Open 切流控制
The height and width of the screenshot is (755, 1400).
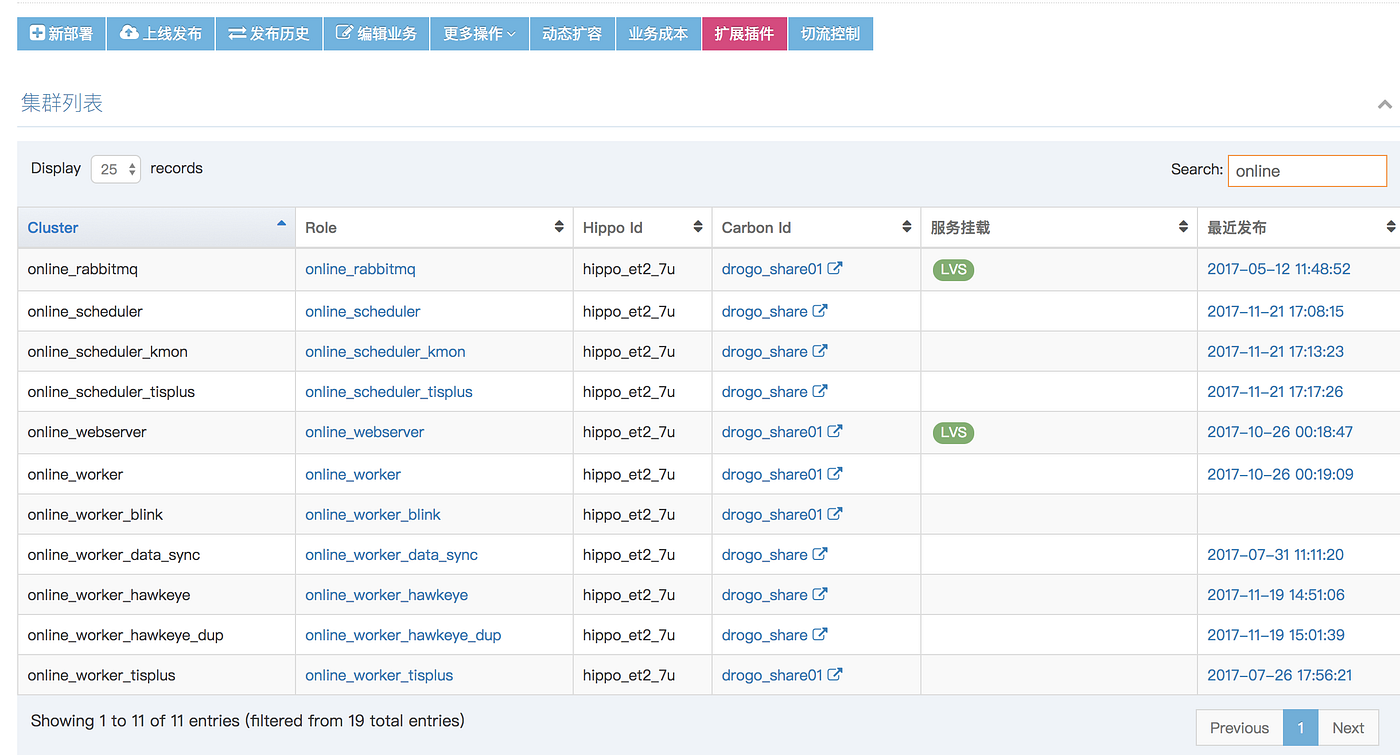830,33
